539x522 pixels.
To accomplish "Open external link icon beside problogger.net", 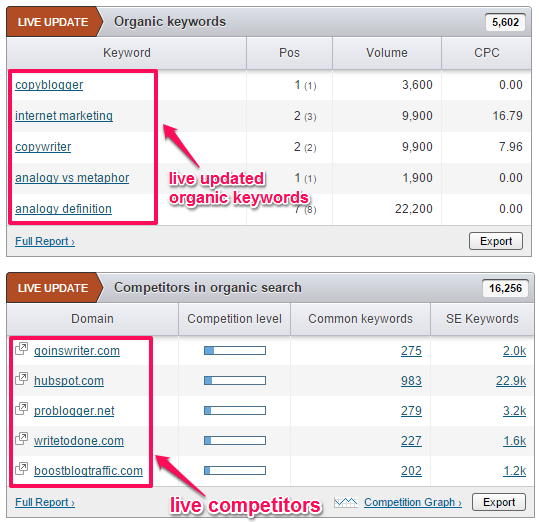I will 22,408.
